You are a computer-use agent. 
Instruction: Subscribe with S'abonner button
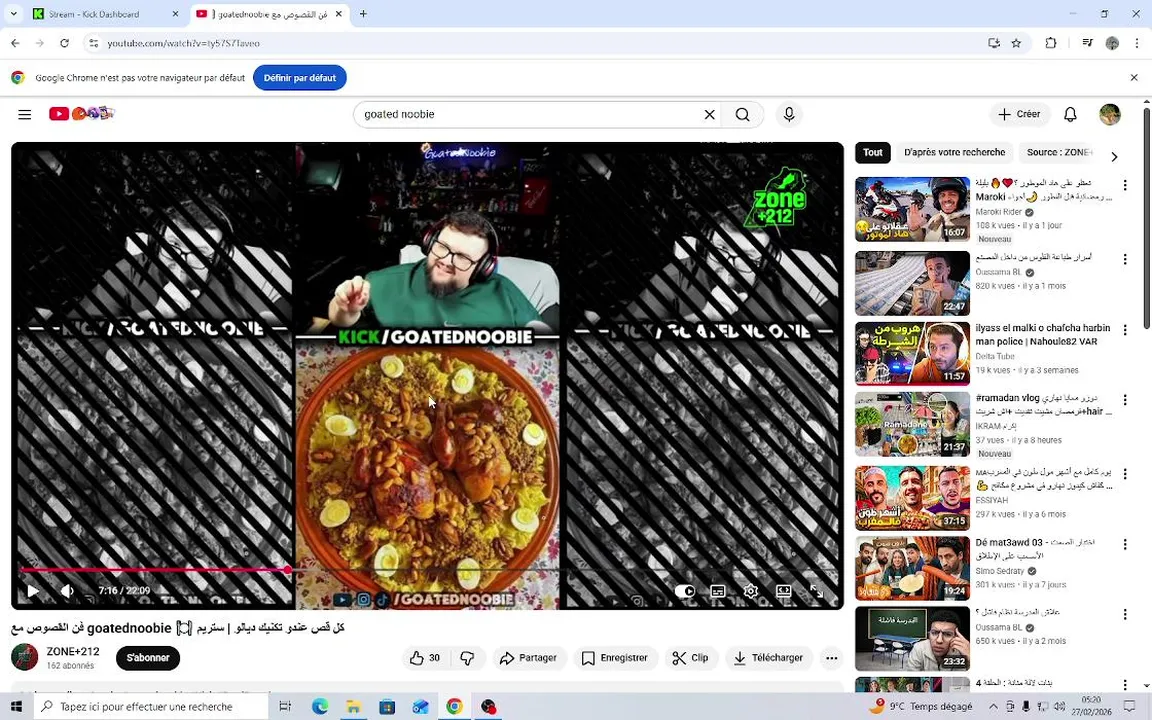point(148,658)
